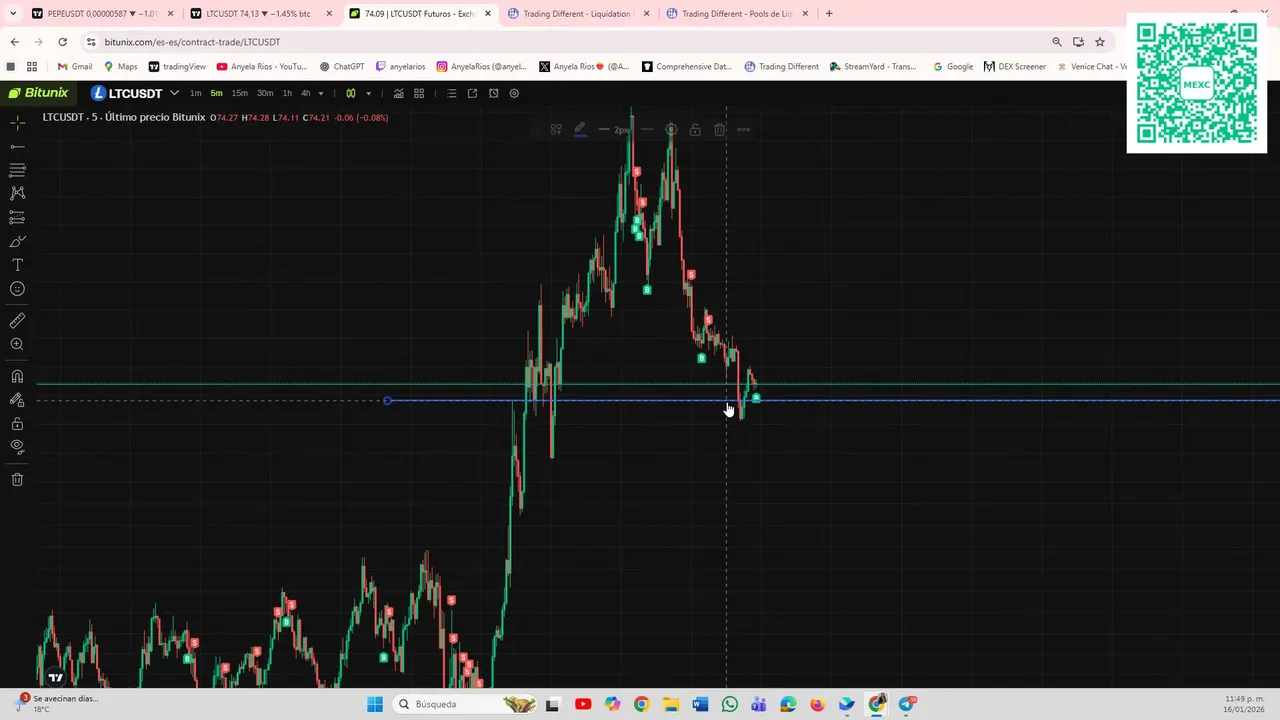Select the brush drawing tool
The image size is (1280, 720).
(x=17, y=241)
